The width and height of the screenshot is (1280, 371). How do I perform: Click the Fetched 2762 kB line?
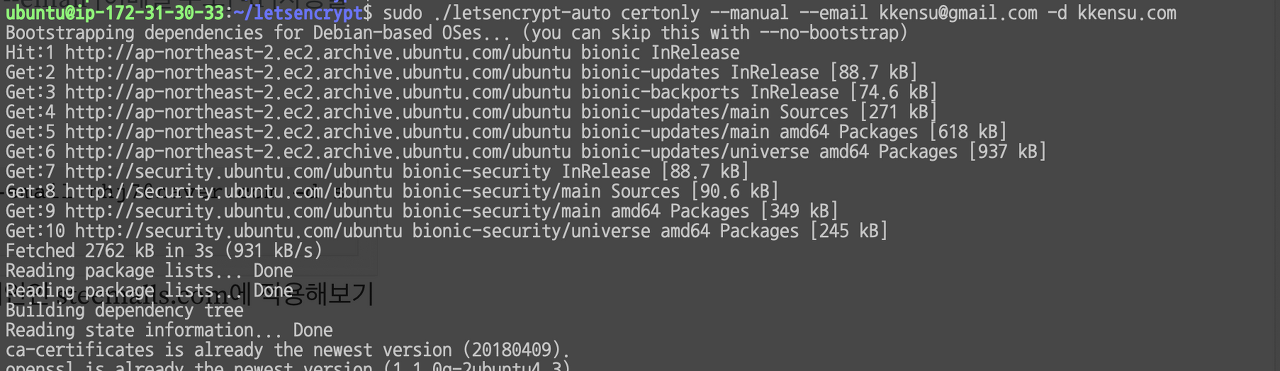[164, 250]
